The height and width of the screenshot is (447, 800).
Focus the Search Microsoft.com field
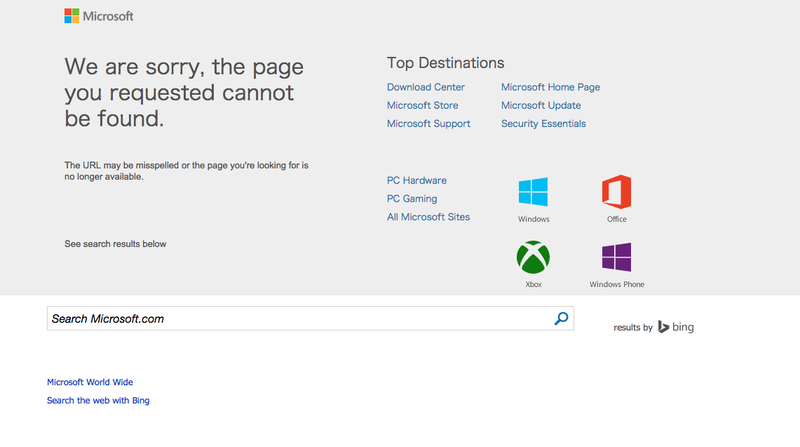tap(310, 318)
